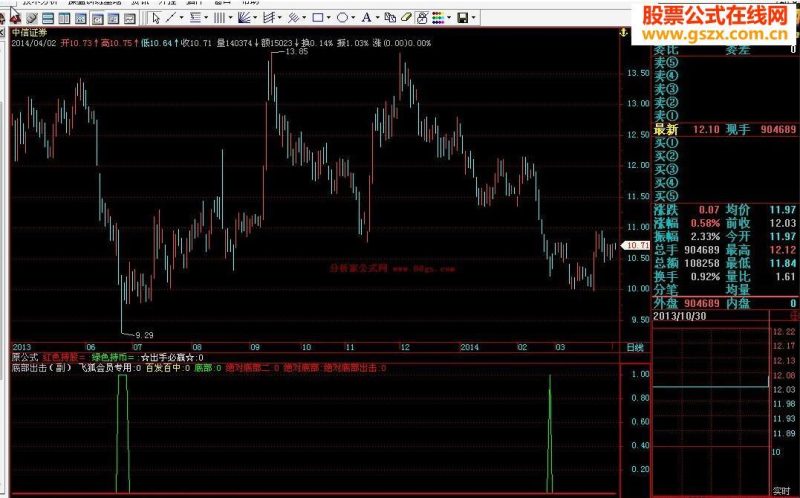Screen dimensions: 800x498
Task: Expand the channel lines dropdown arrow
Action: [x=304, y=18]
